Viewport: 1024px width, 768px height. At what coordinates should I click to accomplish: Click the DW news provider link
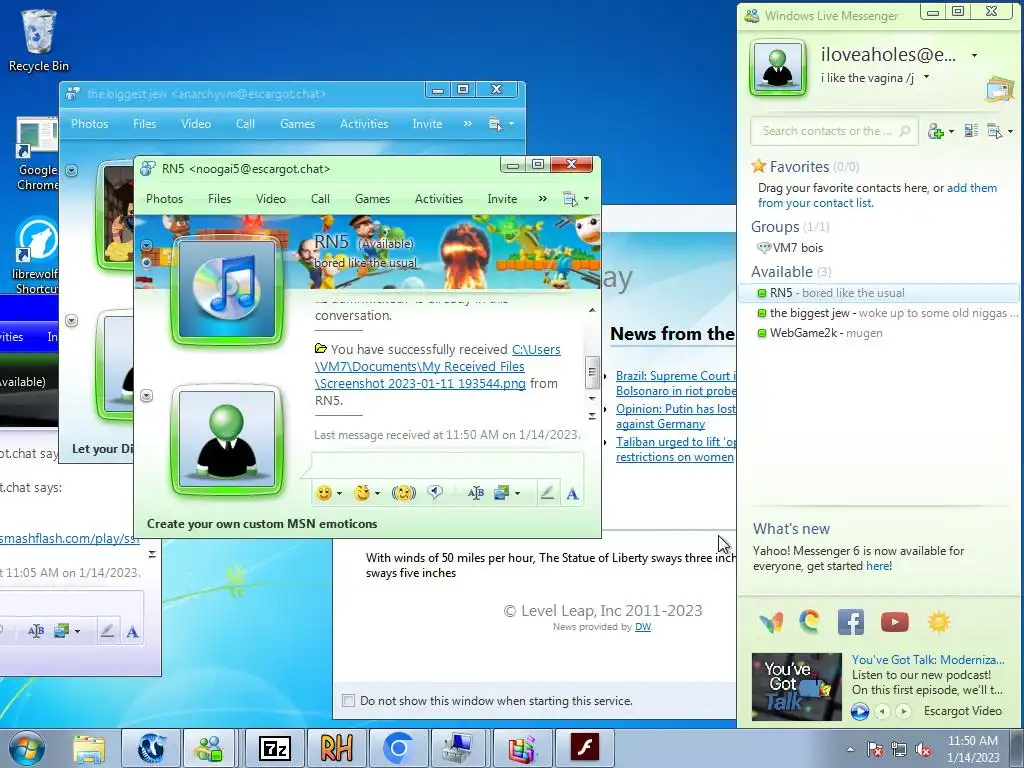(x=643, y=627)
